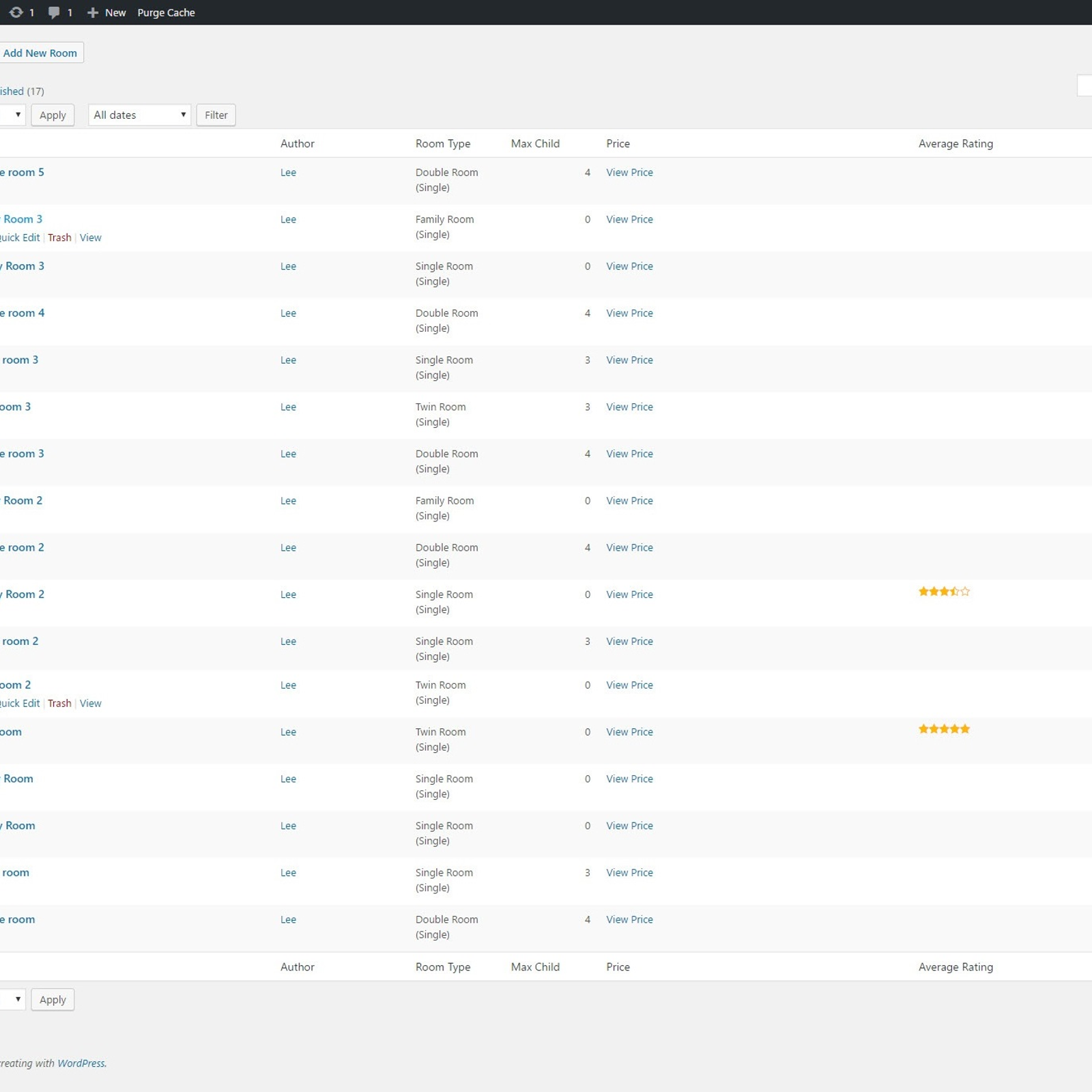Click author Lee in the room 4 row
Image resolution: width=1092 pixels, height=1092 pixels.
[288, 313]
